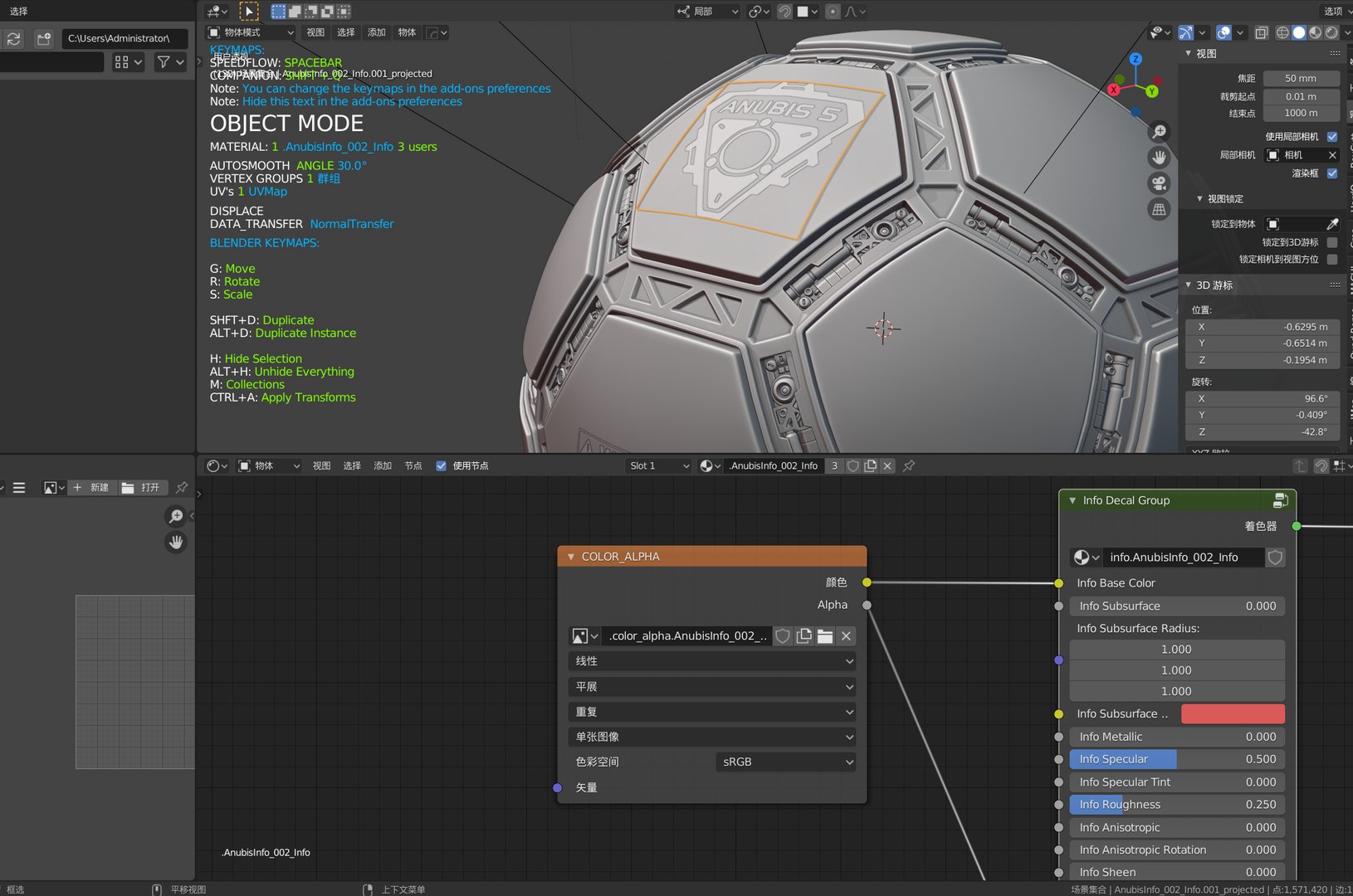The height and width of the screenshot is (896, 1353).
Task: Click the pan view hand icon in viewport
Action: tap(1160, 158)
